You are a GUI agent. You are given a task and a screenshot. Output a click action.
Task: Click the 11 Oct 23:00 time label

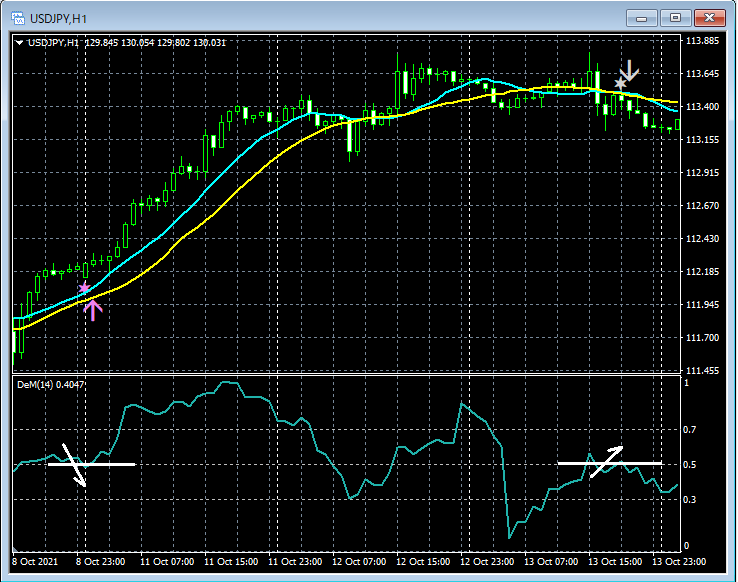295,561
